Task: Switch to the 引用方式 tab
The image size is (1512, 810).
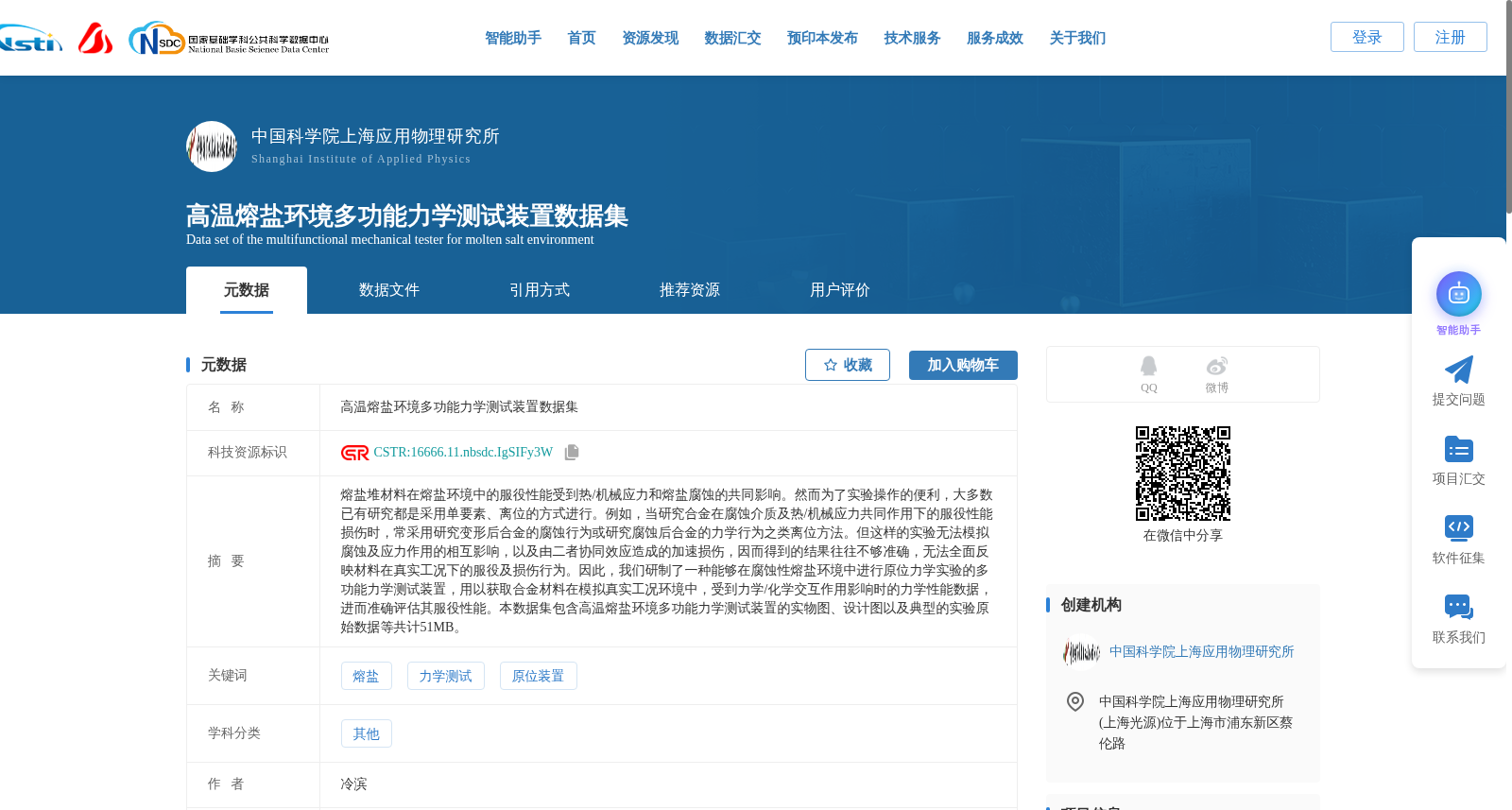Action: 540,290
